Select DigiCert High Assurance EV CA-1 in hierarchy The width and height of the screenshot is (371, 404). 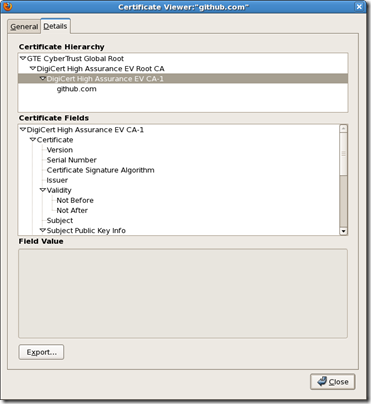(x=105, y=79)
